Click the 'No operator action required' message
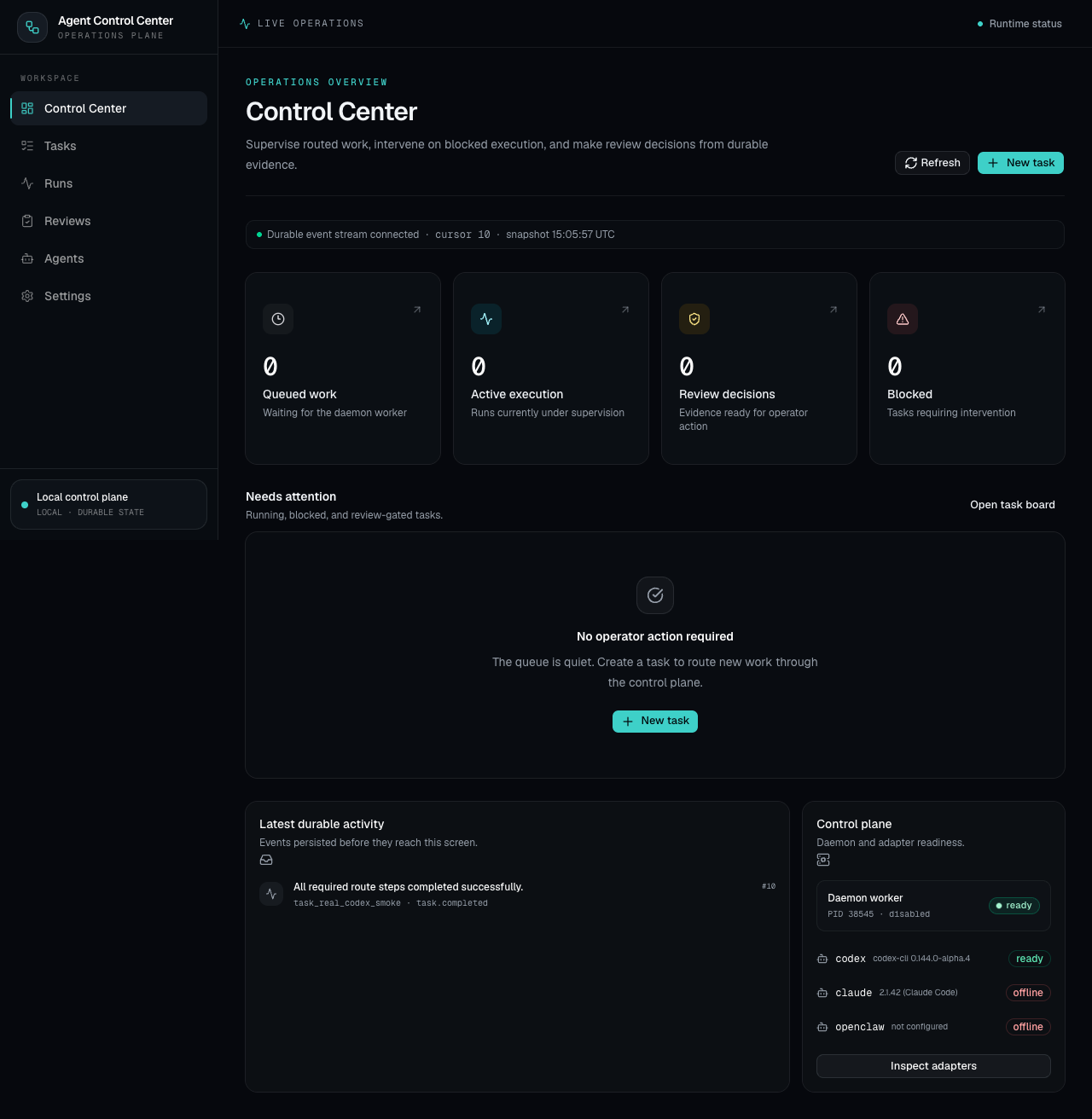Viewport: 1092px width, 1119px height. coord(655,636)
